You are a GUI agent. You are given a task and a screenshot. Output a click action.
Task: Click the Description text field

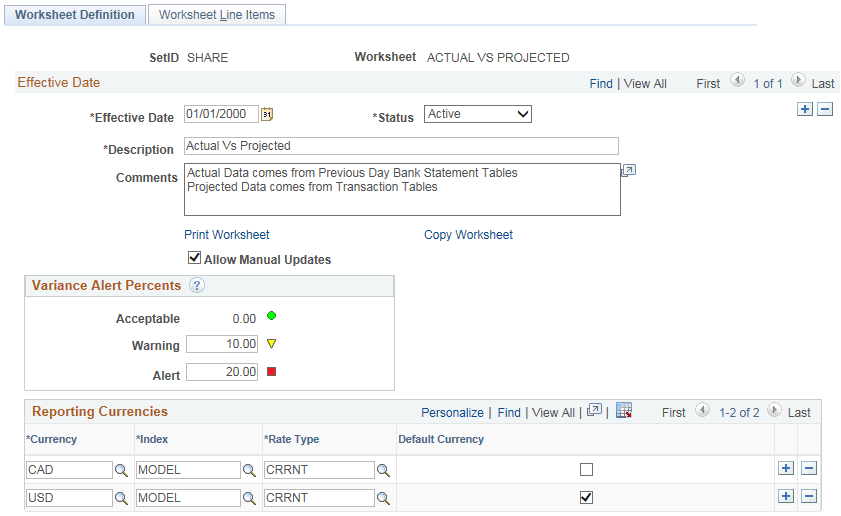[x=401, y=146]
